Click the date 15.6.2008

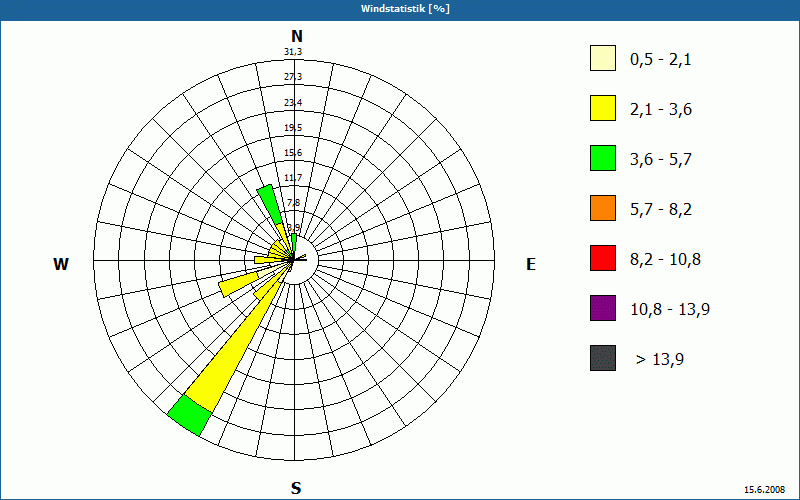[764, 490]
